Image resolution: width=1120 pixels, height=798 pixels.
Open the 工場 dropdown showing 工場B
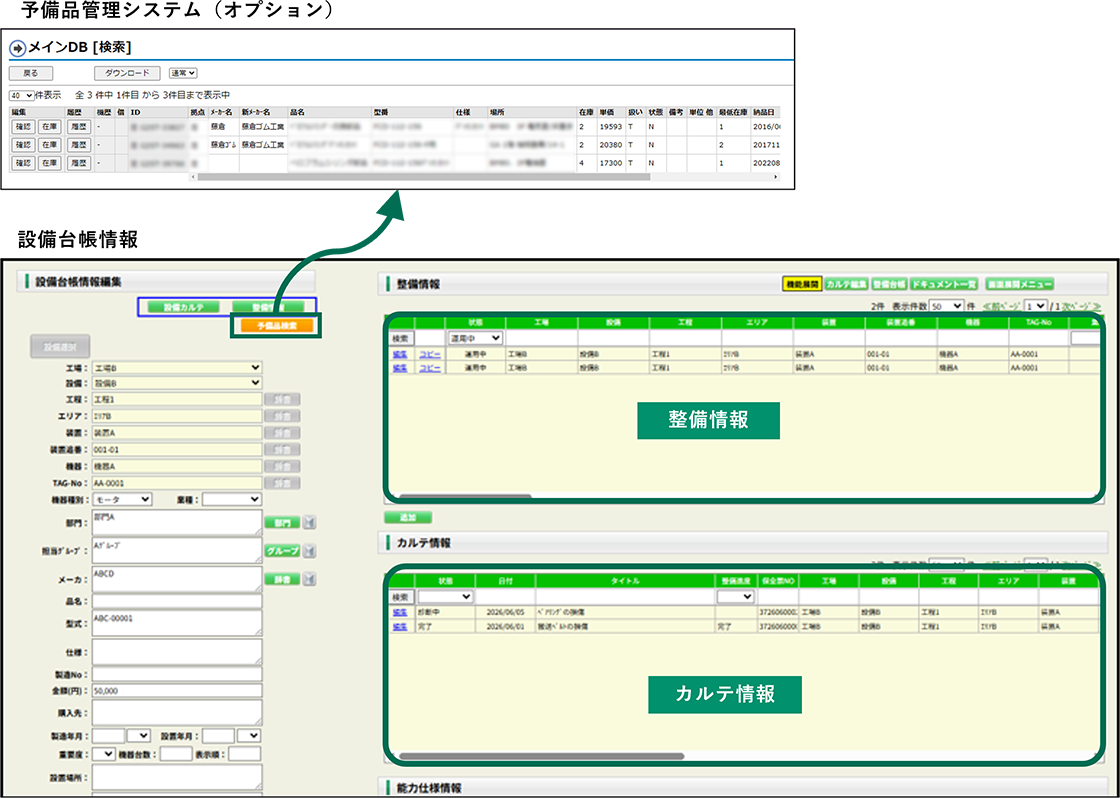(176, 367)
